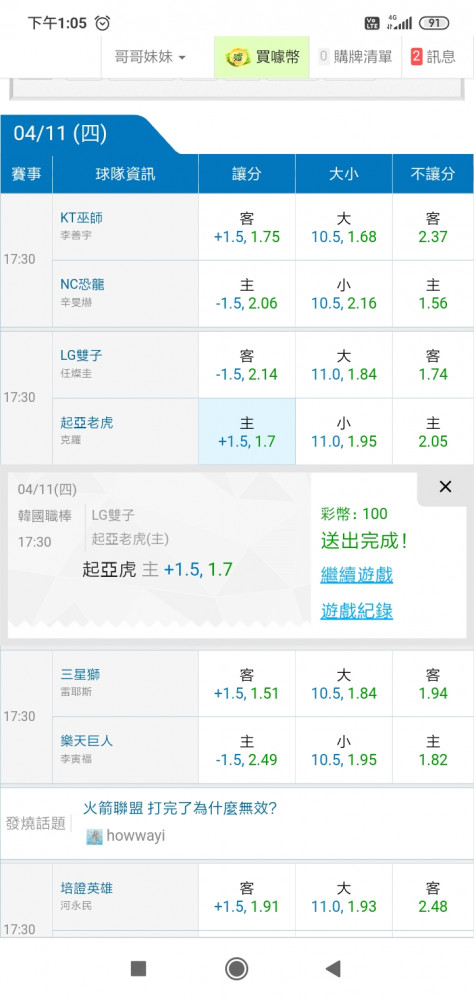Tap the Android recent apps square icon
This screenshot has height=1000, width=474.
(x=138, y=969)
